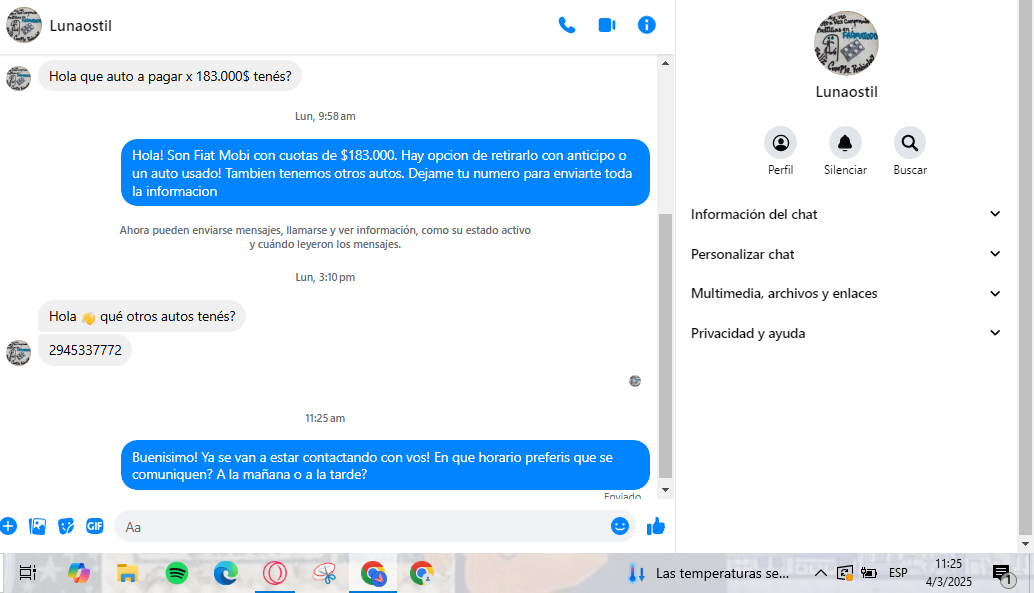
Task: Silenciar notifications with the bell icon
Action: 845,142
